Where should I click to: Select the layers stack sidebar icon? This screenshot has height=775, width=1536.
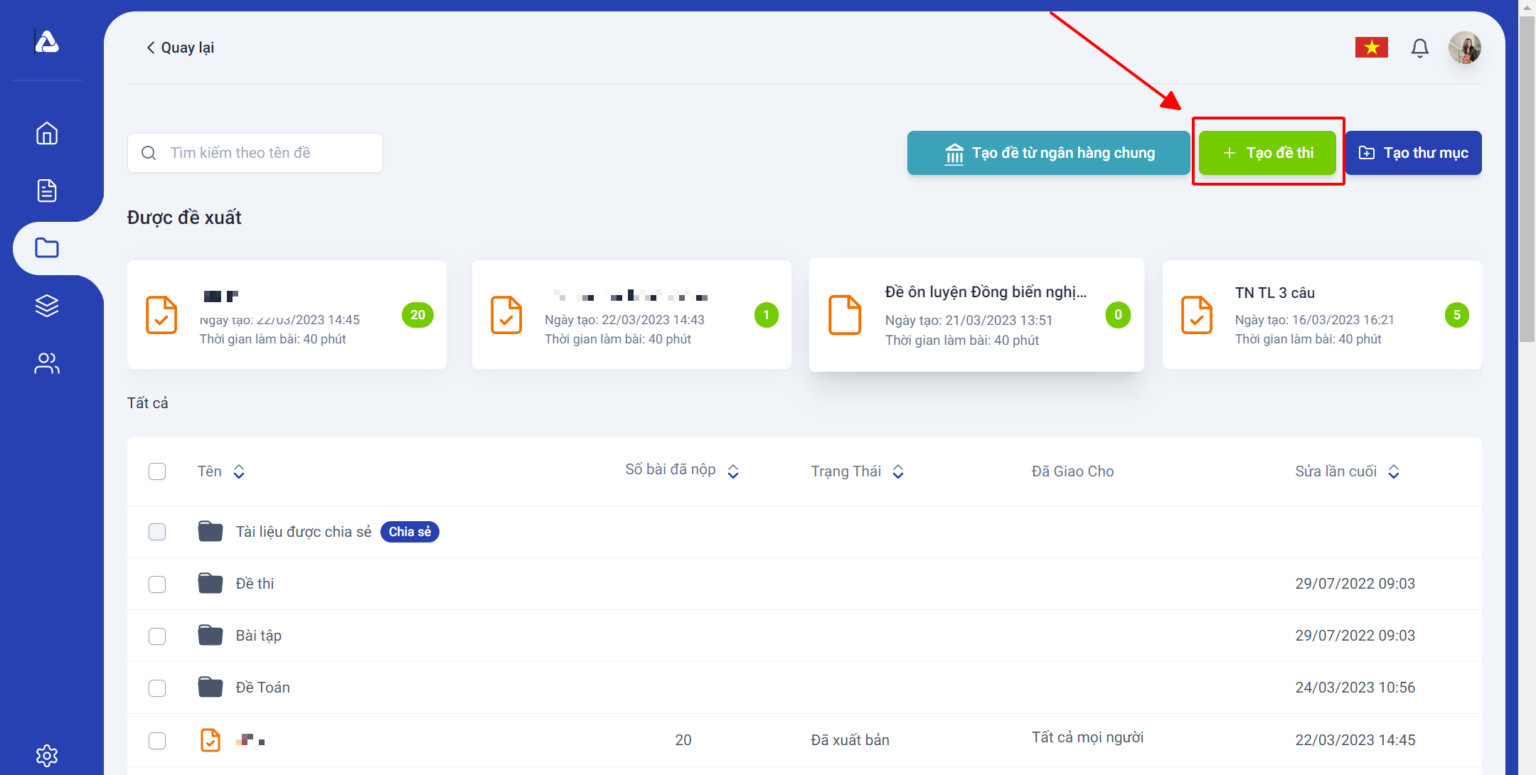point(47,306)
